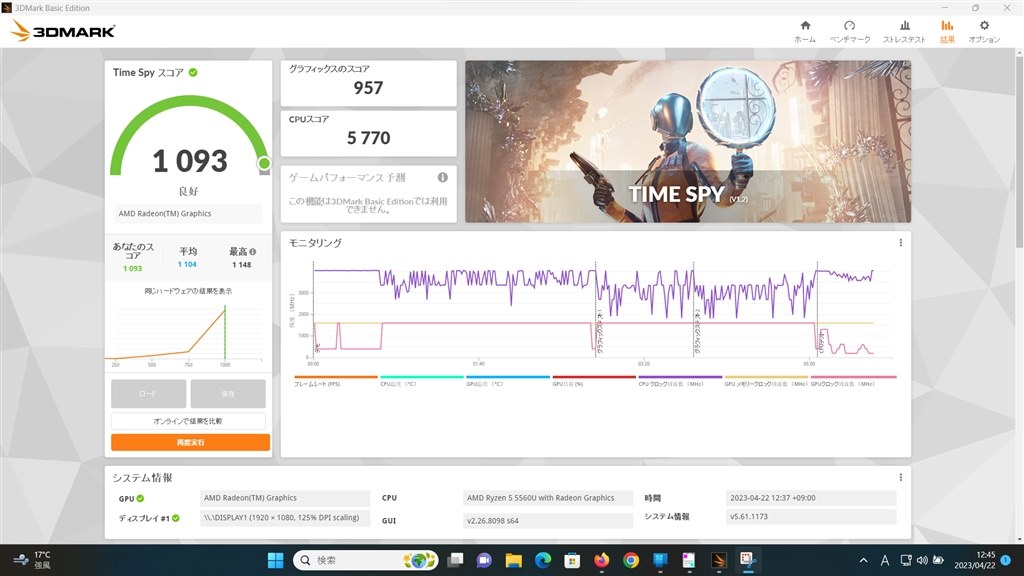
Task: Compare results online (オンラインで結果を比較)
Action: pos(188,421)
